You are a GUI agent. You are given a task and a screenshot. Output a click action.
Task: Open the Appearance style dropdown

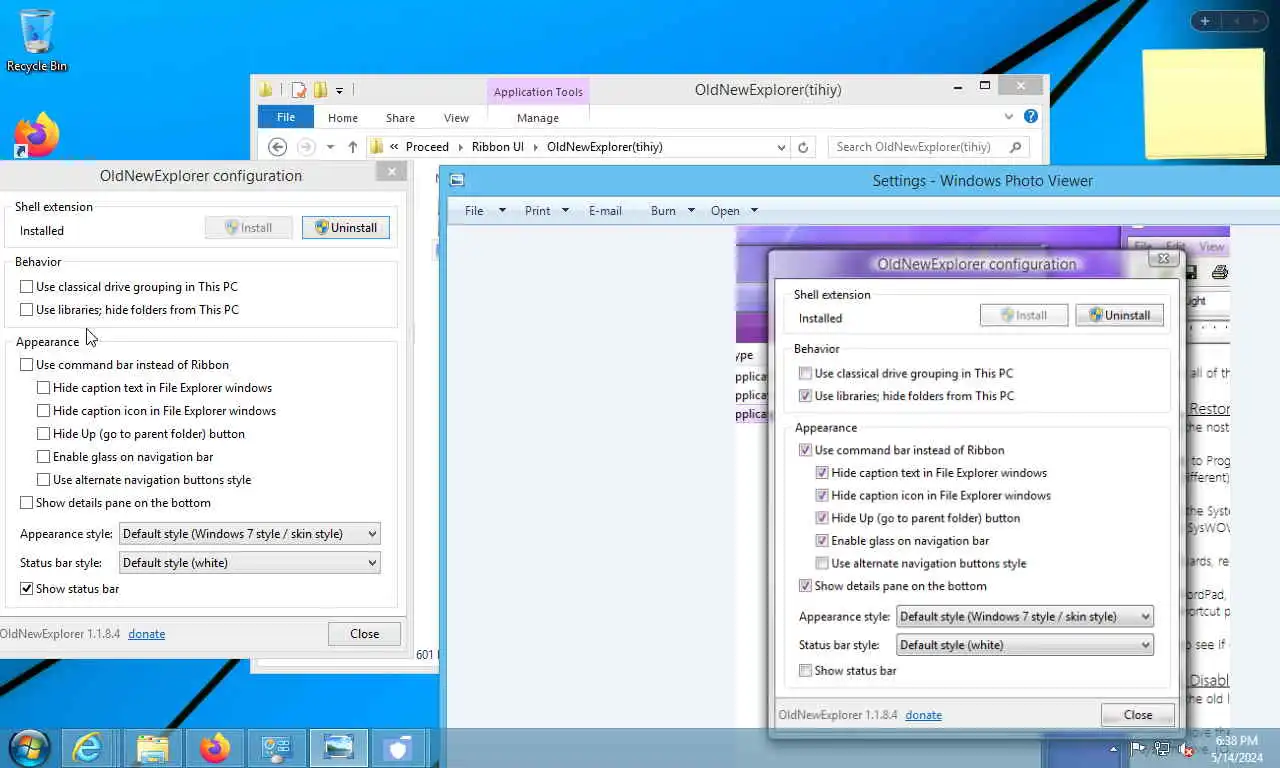tap(249, 534)
